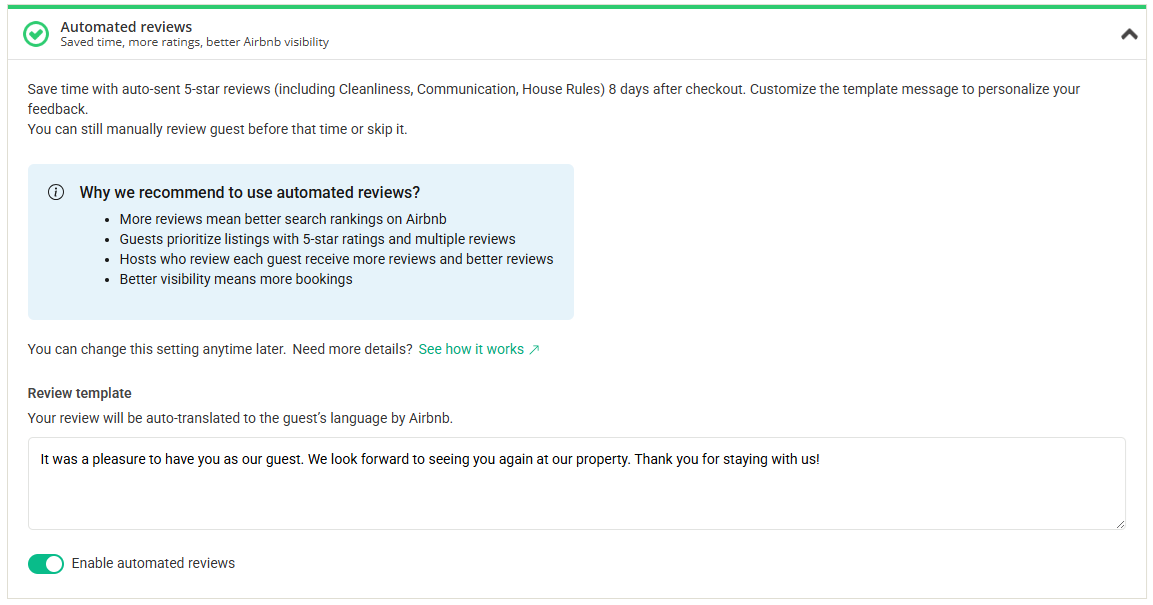Click 'You can change this setting' text
The width and height of the screenshot is (1153, 605).
156,349
